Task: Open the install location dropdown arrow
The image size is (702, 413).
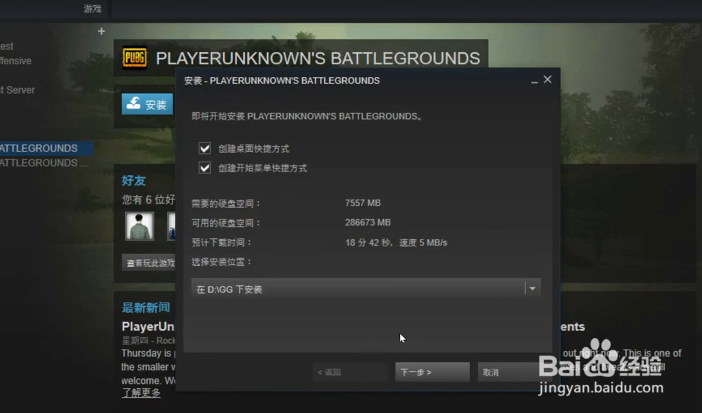Action: [532, 288]
